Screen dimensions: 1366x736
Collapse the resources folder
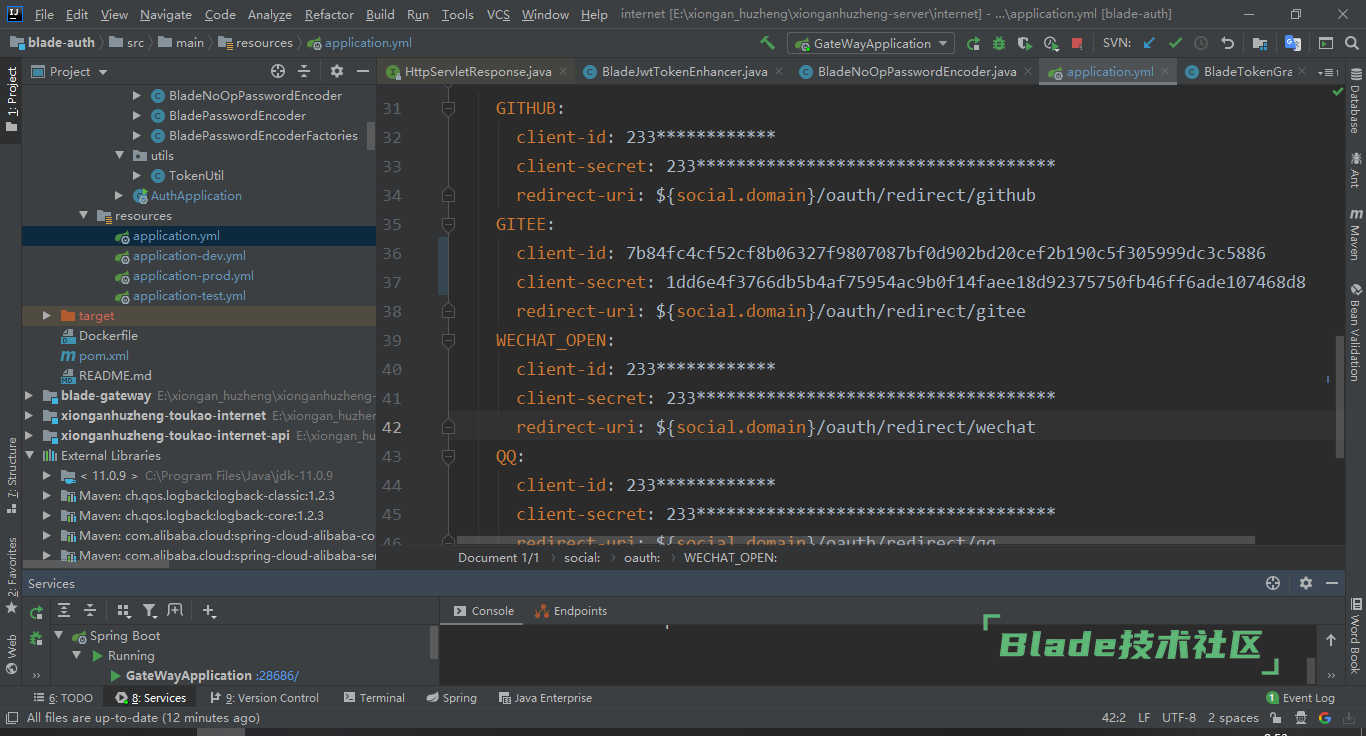[x=84, y=216]
